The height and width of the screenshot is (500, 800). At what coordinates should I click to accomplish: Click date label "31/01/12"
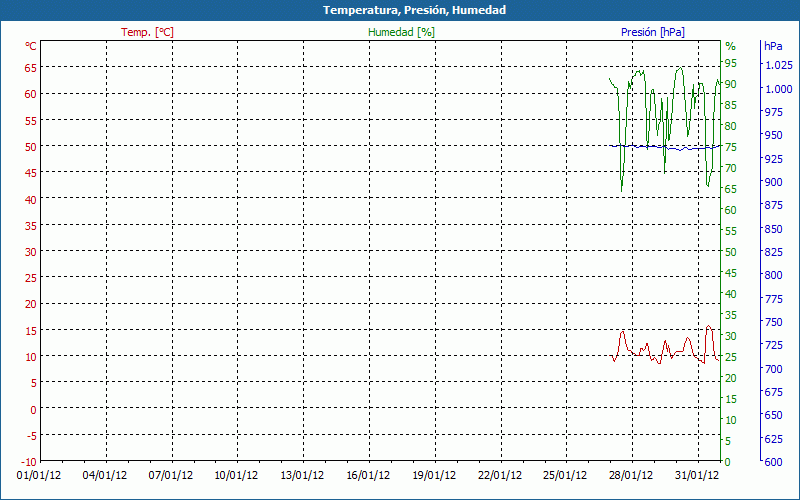tap(696, 476)
